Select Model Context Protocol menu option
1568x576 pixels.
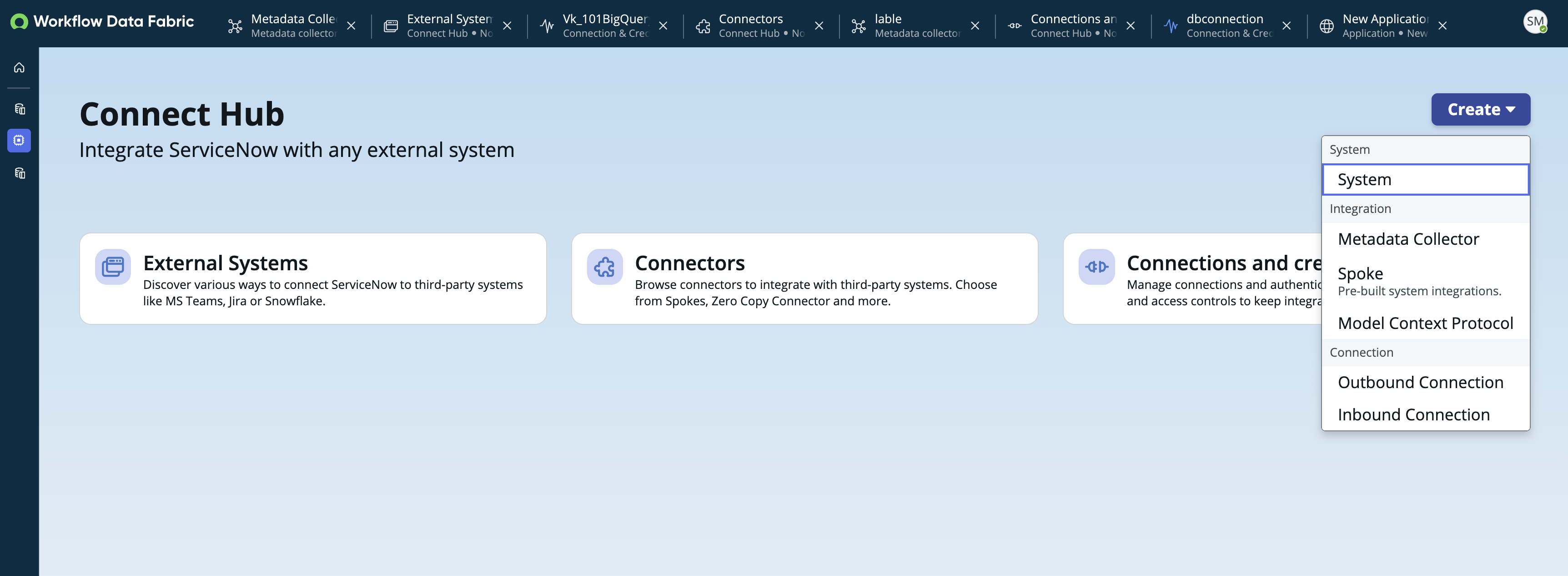click(1426, 323)
